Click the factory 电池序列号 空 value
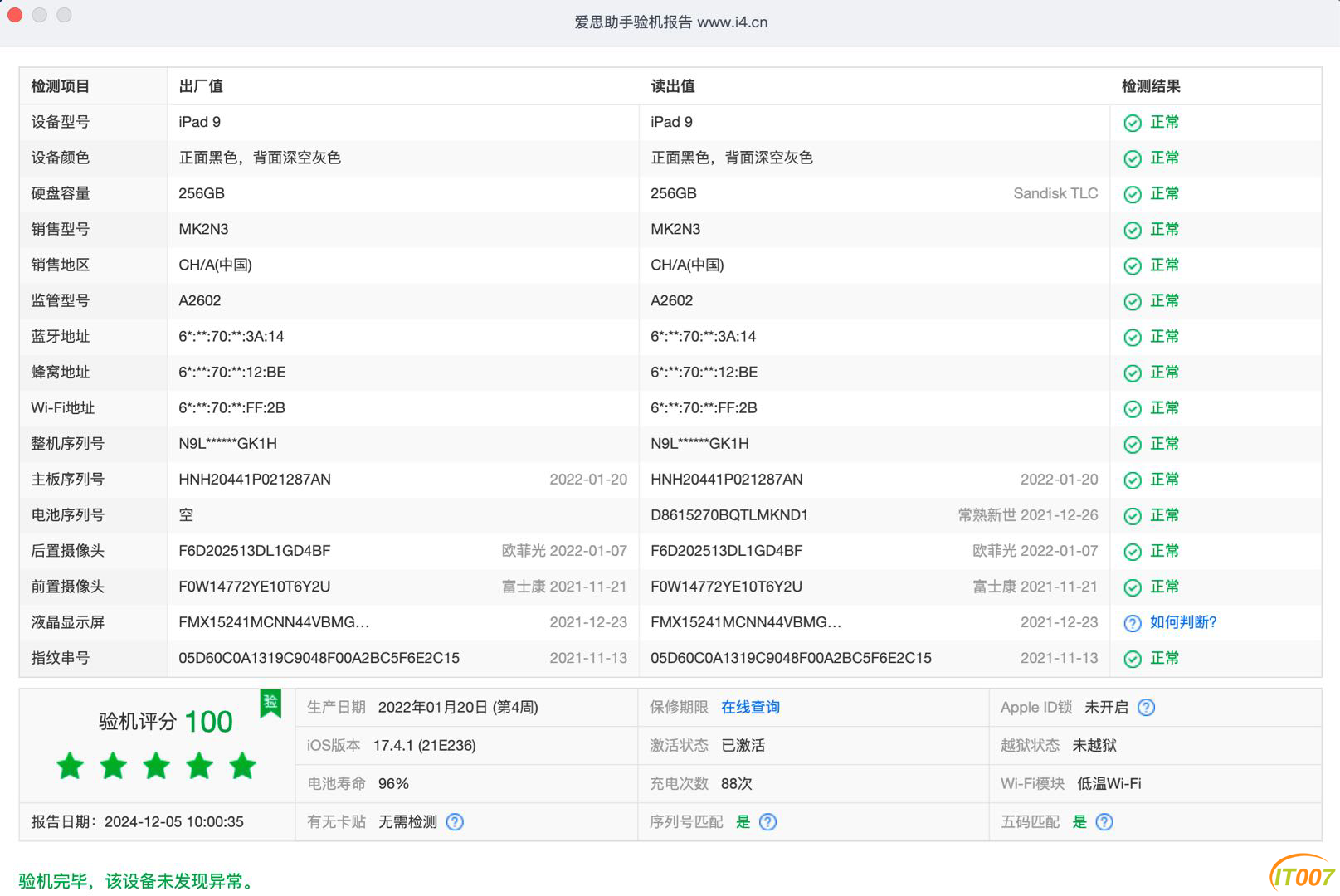The image size is (1340, 896). [x=186, y=515]
